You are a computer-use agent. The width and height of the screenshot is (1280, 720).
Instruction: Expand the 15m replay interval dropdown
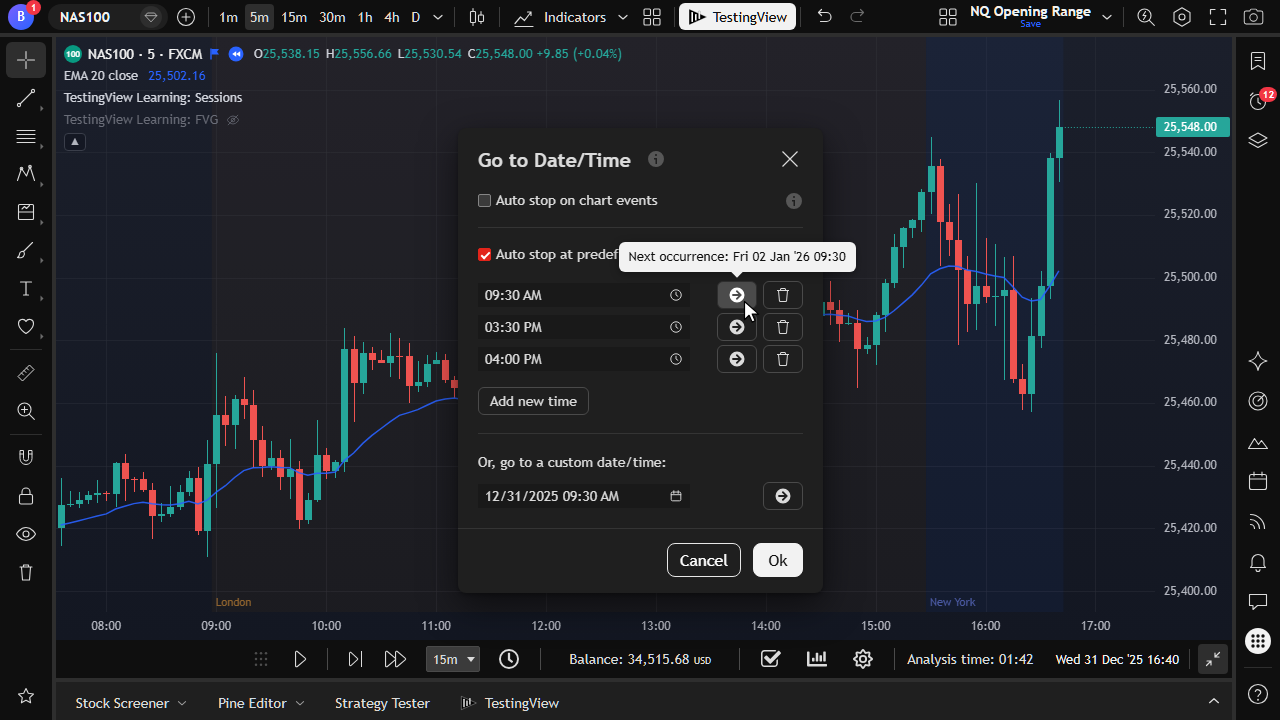[454, 659]
